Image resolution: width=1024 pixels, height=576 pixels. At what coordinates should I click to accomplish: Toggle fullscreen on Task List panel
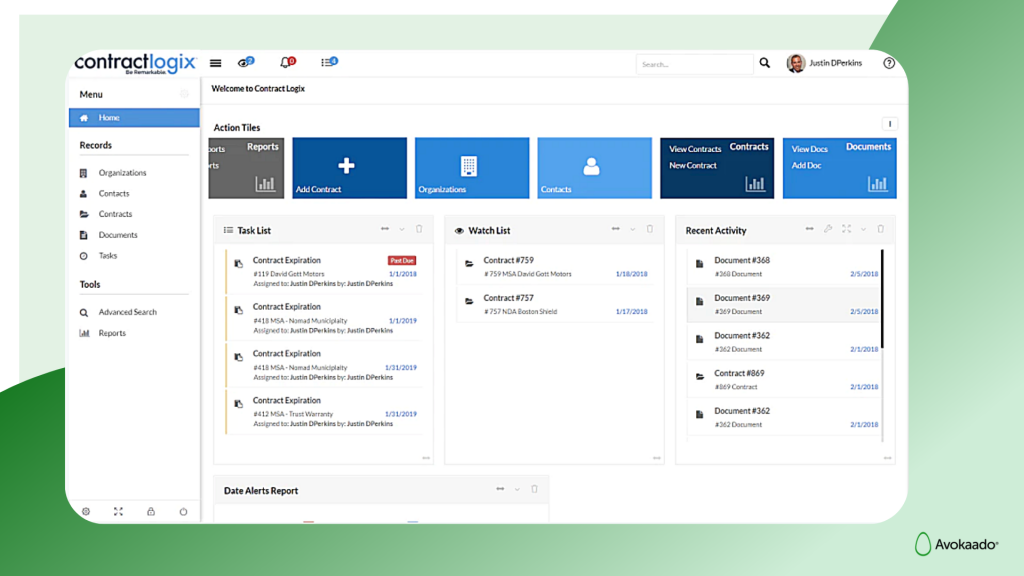(387, 230)
